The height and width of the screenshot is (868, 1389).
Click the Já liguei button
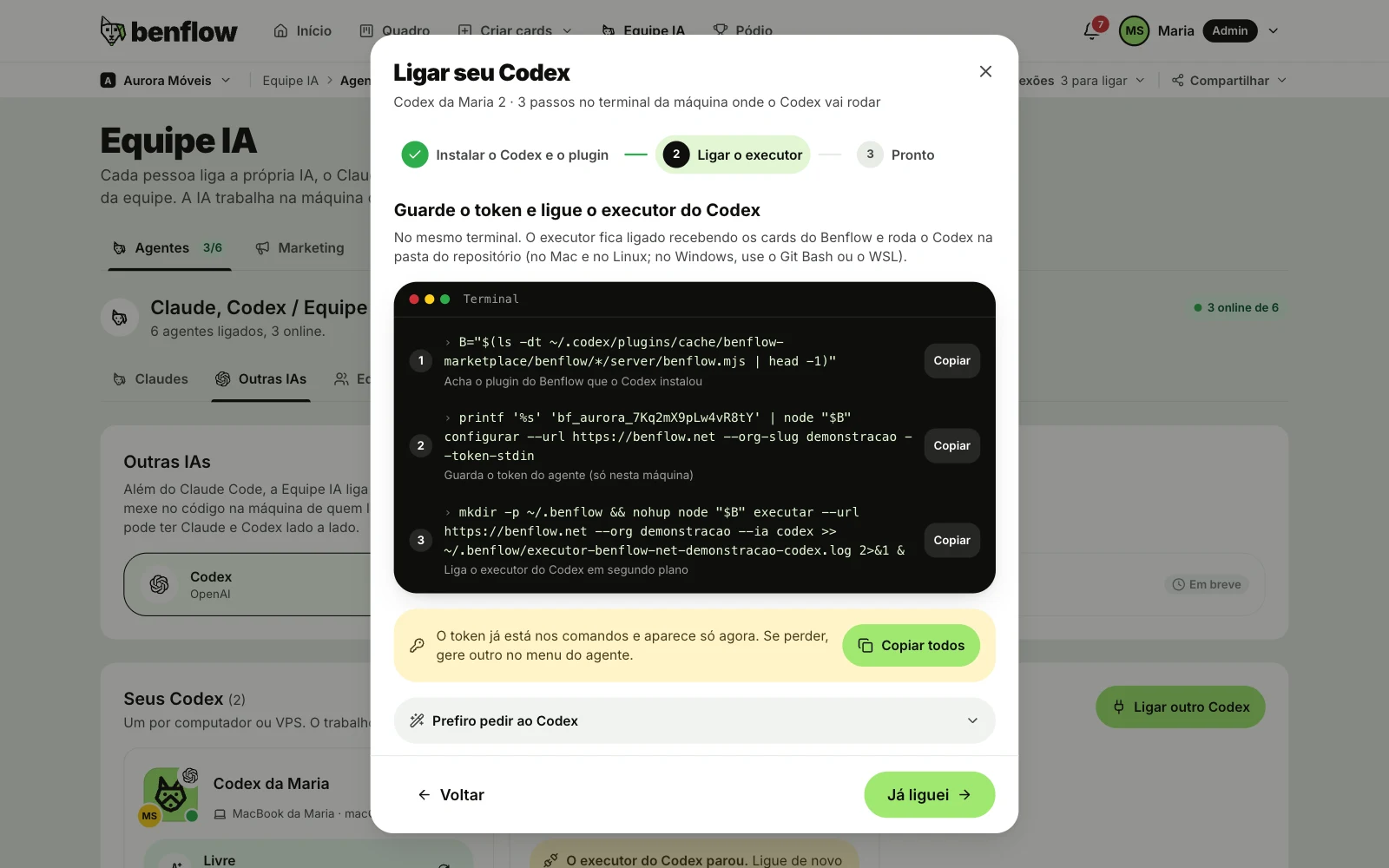[x=929, y=795]
